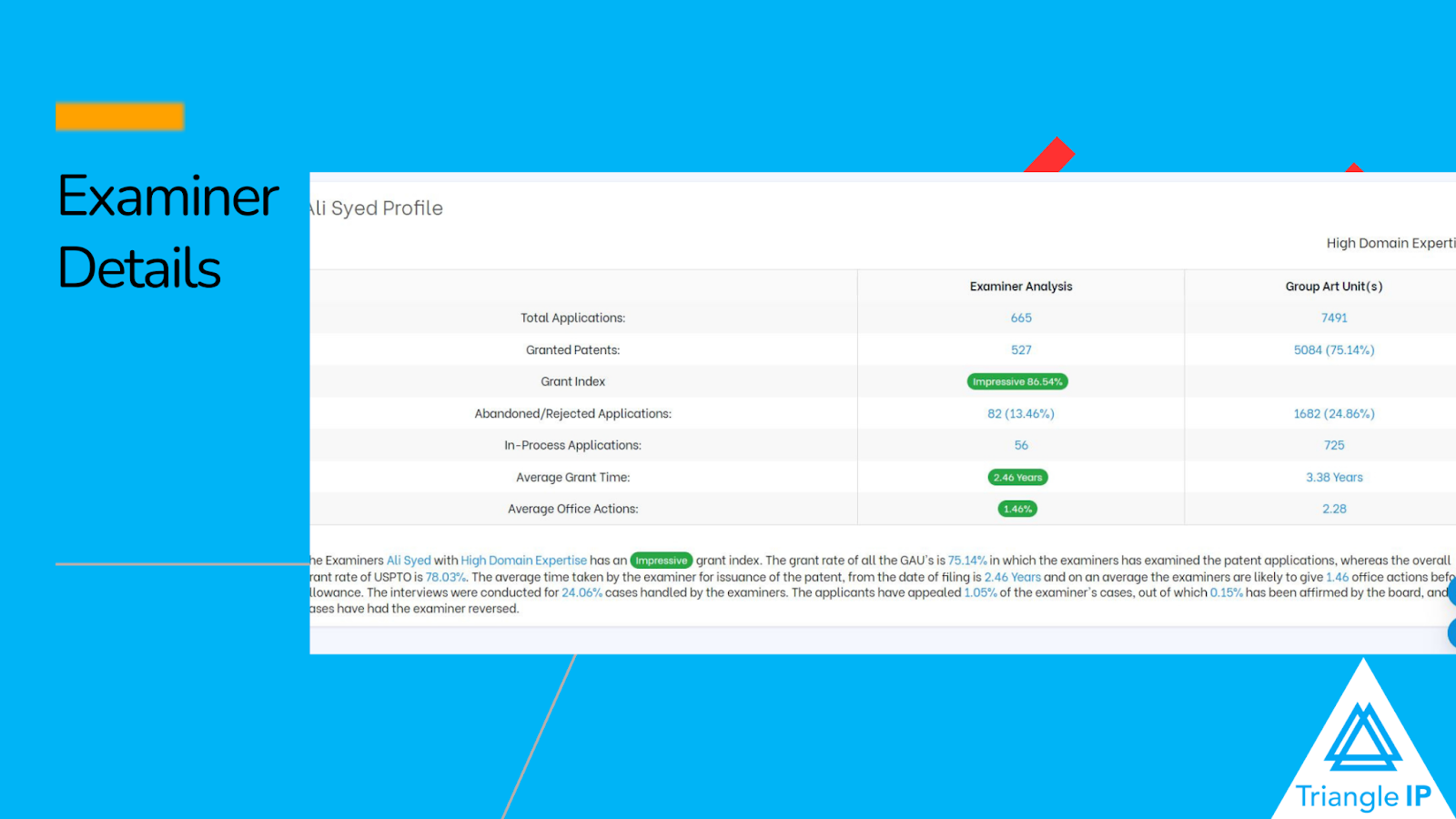Click the 1.46% average office actions badge
The height and width of the screenshot is (819, 1456).
tap(1017, 509)
